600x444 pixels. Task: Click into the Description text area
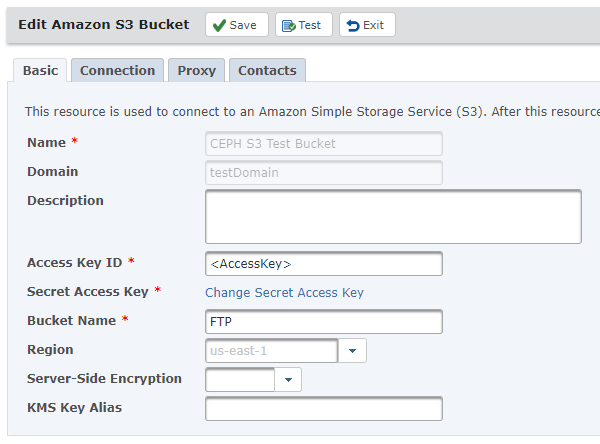click(x=393, y=217)
